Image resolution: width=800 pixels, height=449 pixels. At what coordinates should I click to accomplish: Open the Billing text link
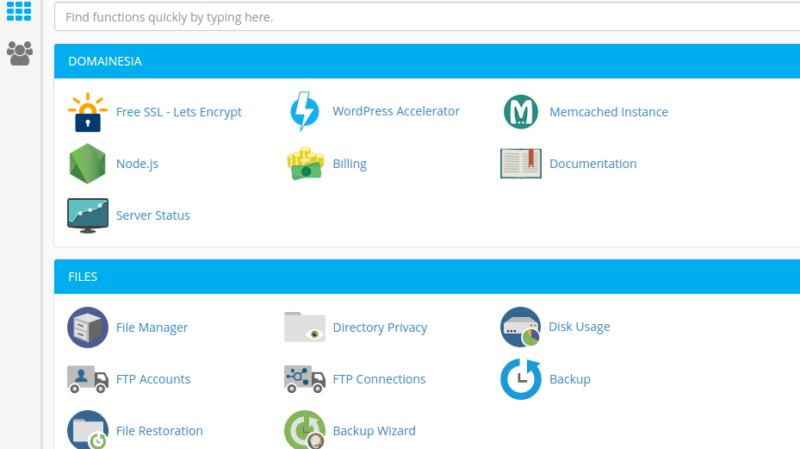pyautogui.click(x=349, y=164)
